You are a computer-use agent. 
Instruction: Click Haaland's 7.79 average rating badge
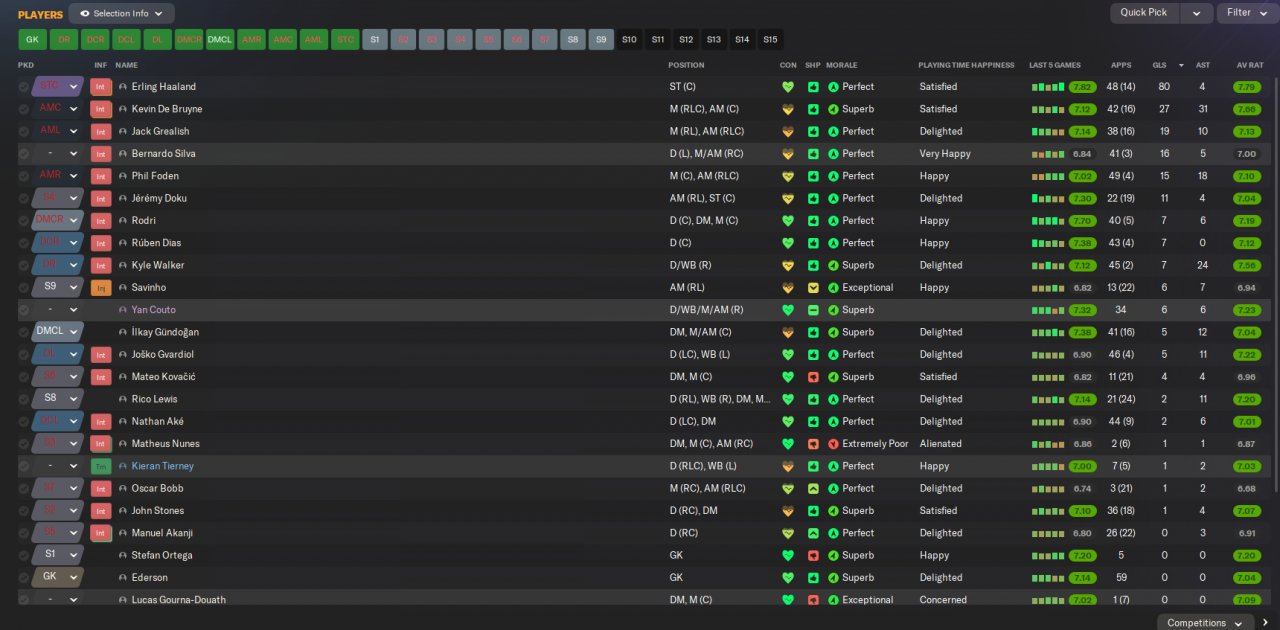pyautogui.click(x=1247, y=87)
